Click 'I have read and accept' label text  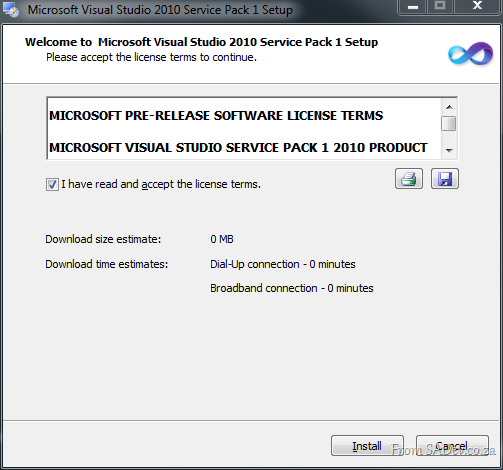tap(161, 184)
